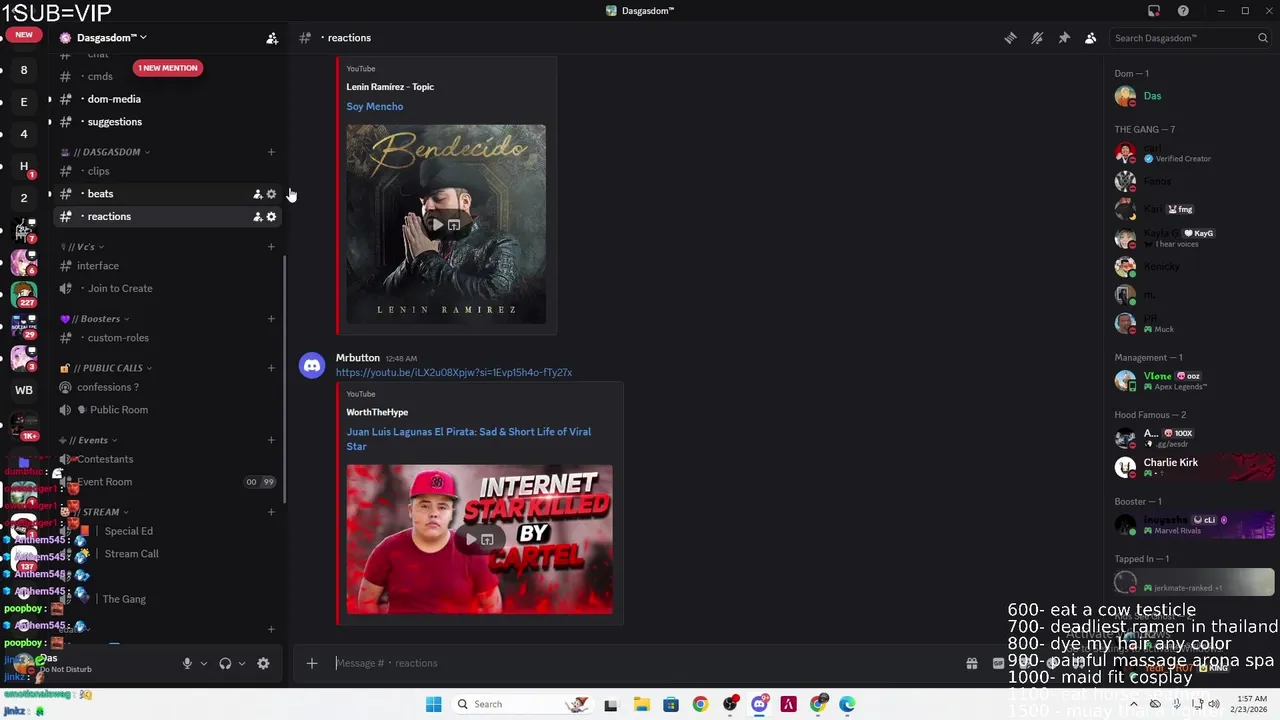Add a channel to the Vc's category
The image size is (1280, 720).
[271, 247]
